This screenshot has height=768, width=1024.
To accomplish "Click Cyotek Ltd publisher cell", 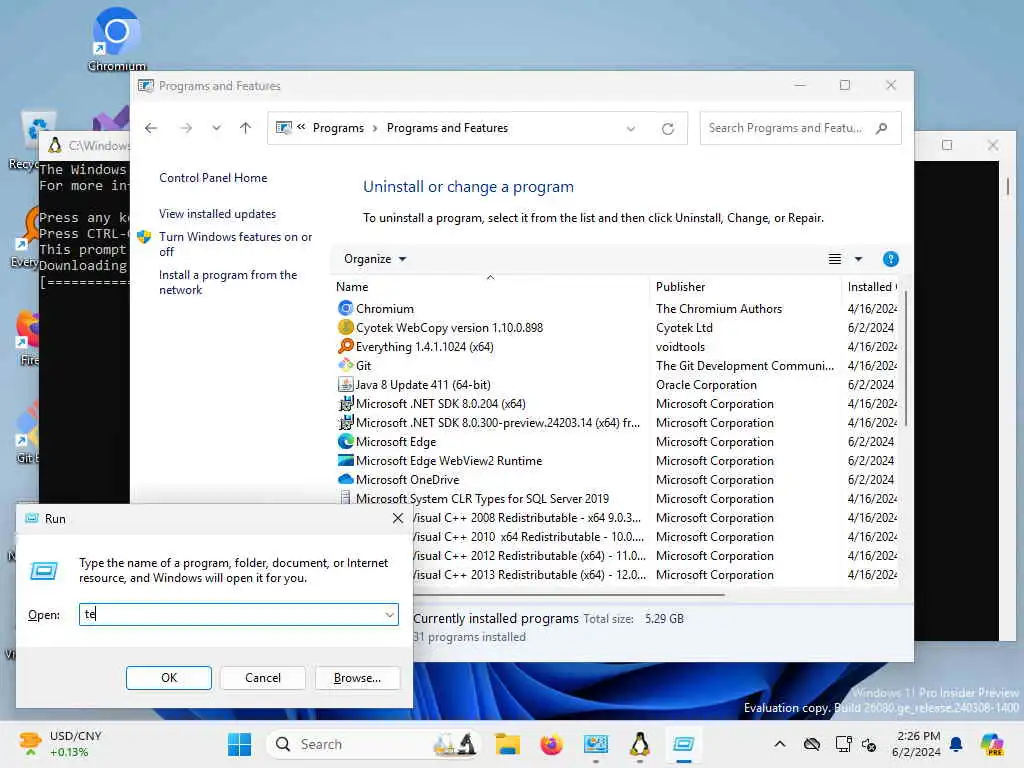I will pyautogui.click(x=684, y=328).
